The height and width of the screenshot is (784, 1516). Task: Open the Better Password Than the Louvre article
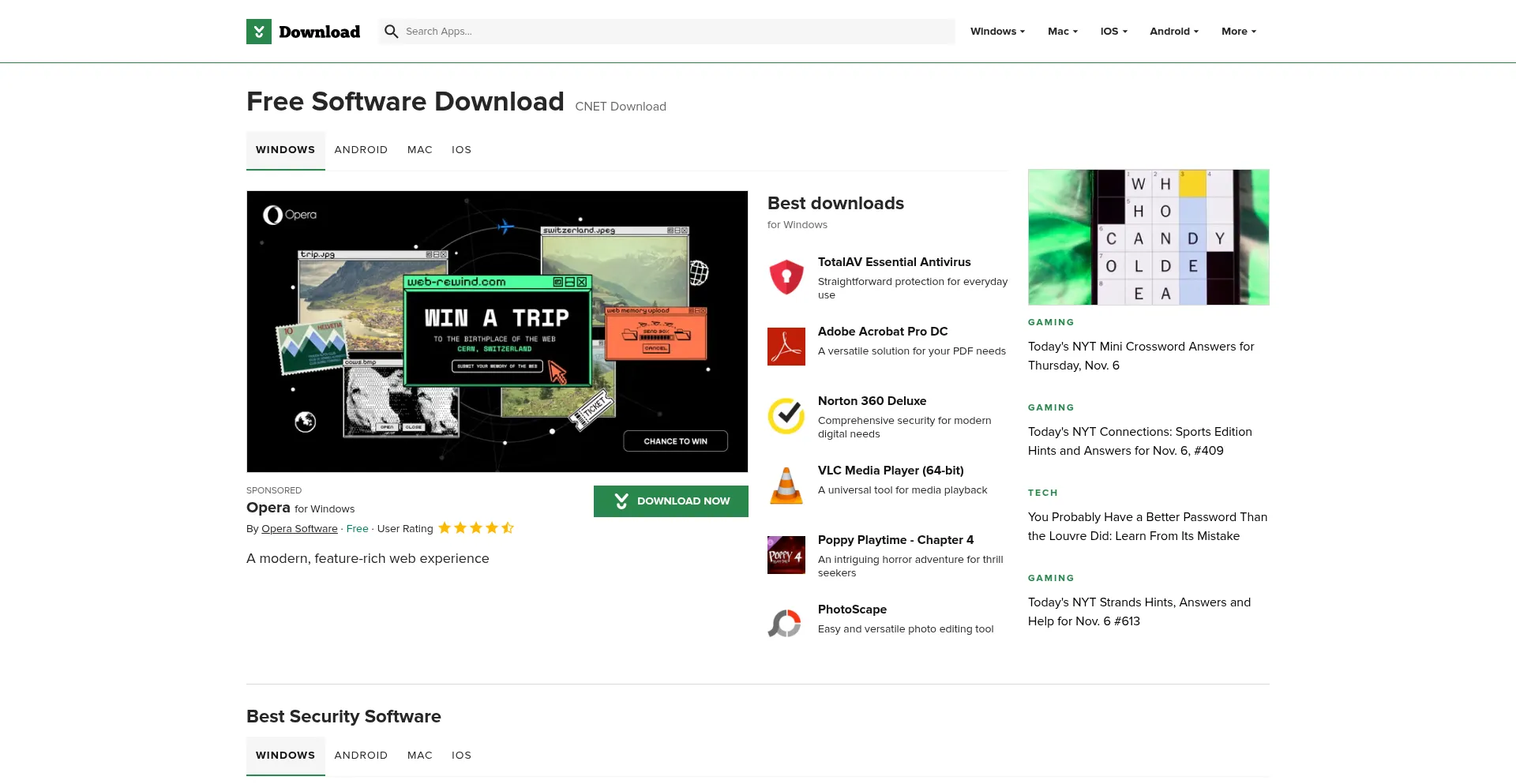[1147, 527]
